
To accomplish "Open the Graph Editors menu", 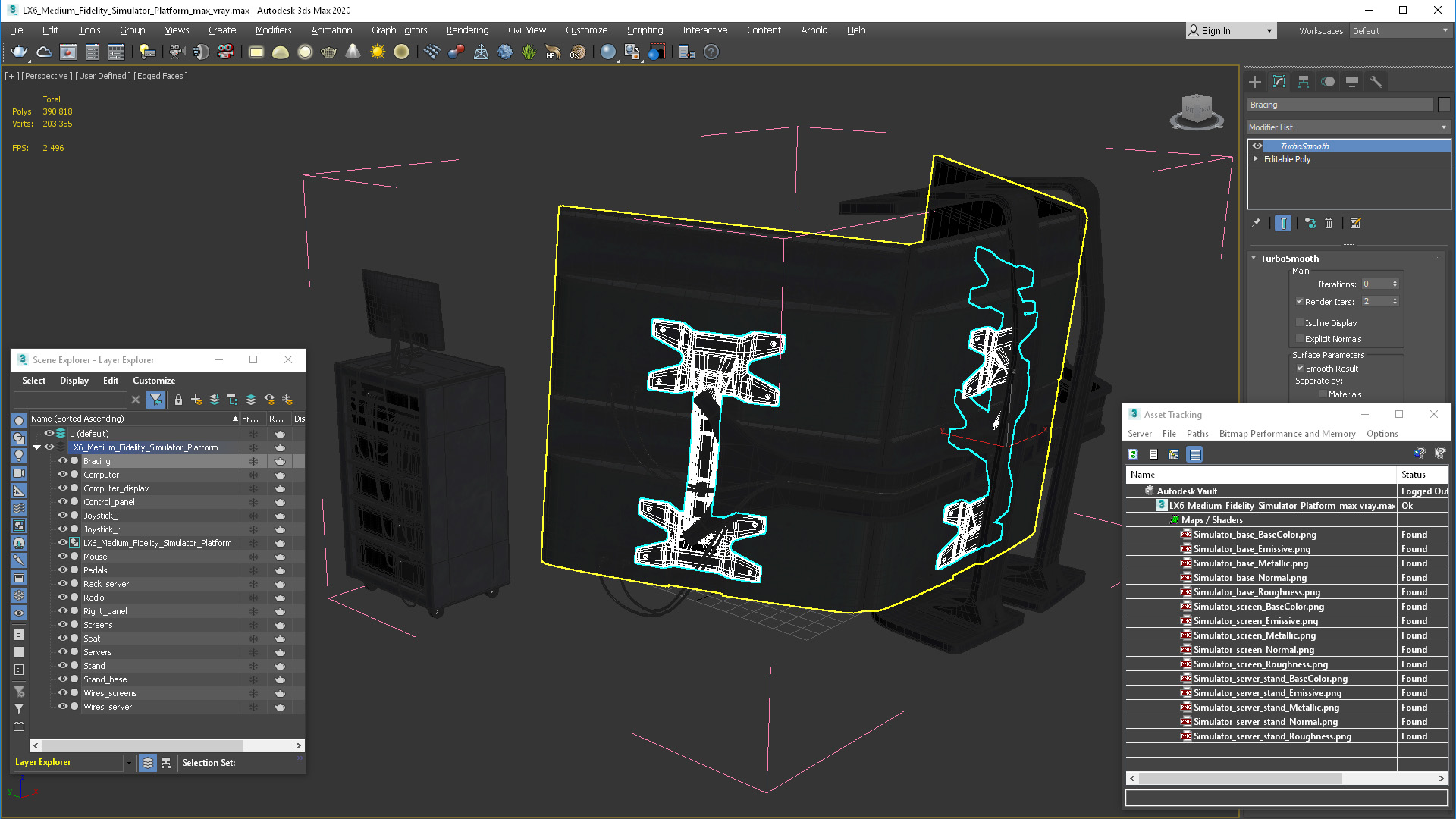I will click(399, 30).
